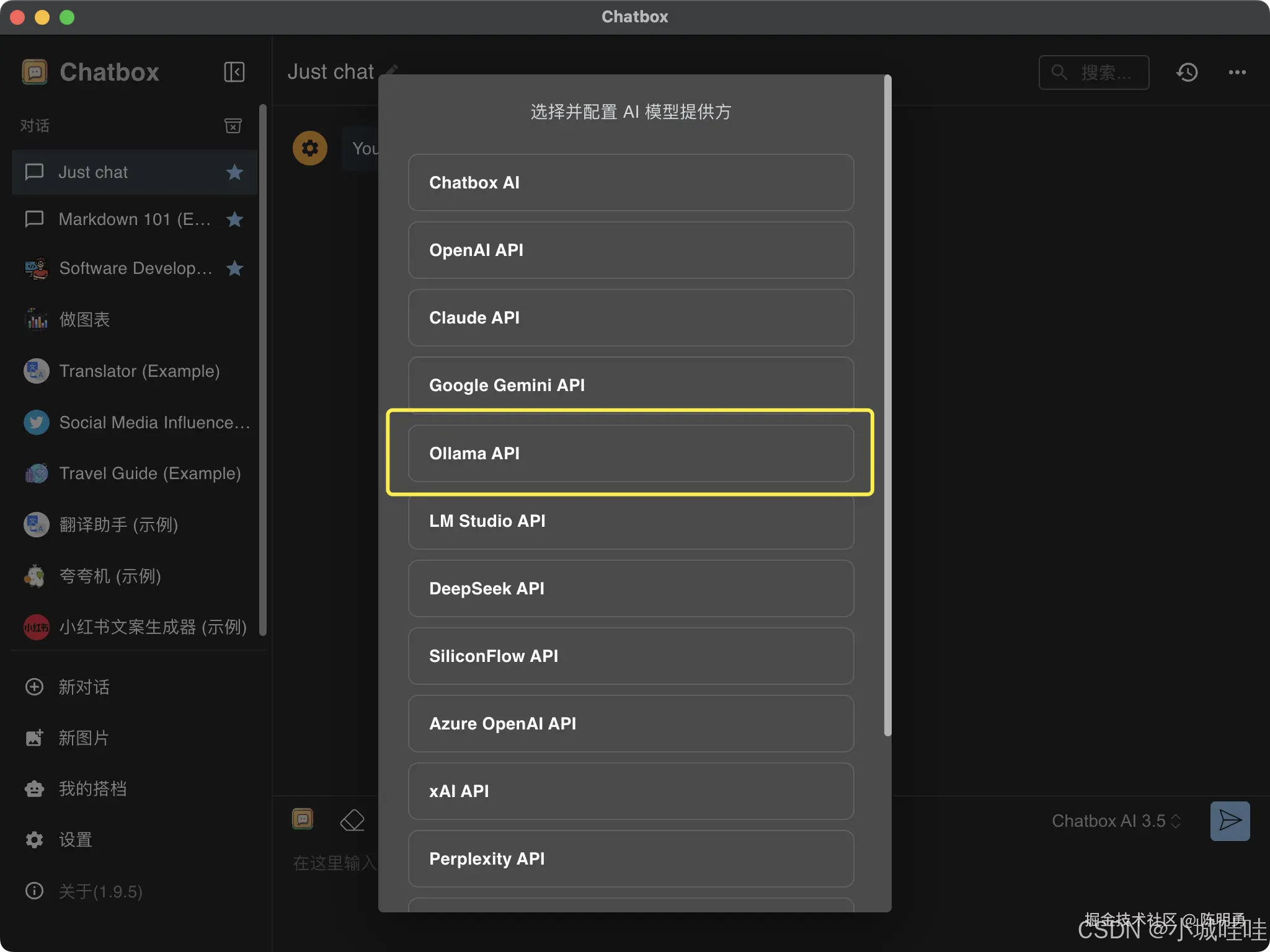
Task: Open chat history clock icon
Action: (x=1187, y=73)
